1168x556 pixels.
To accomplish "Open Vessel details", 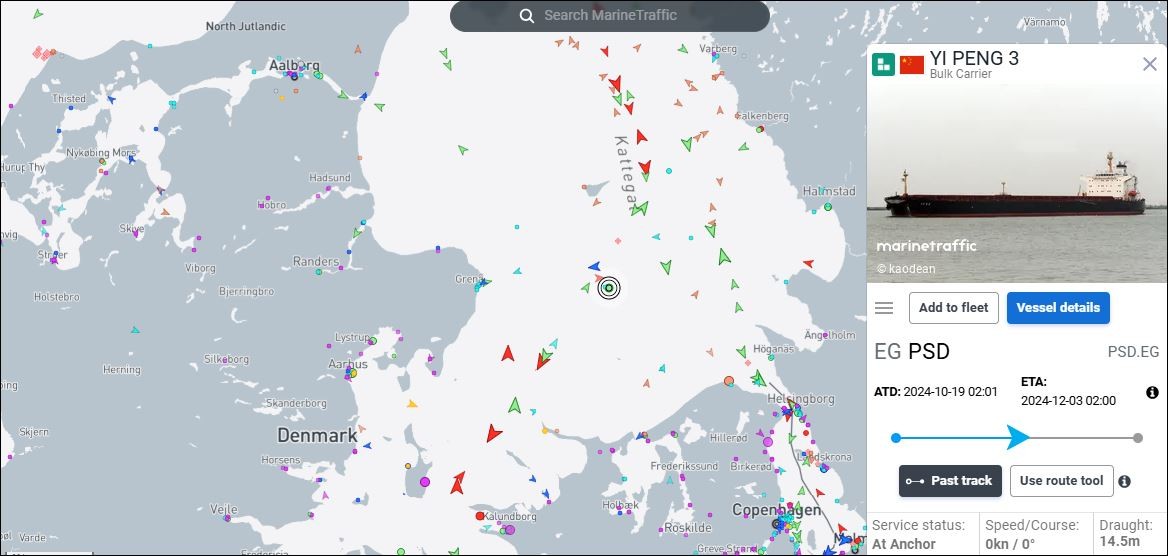I will pyautogui.click(x=1058, y=308).
